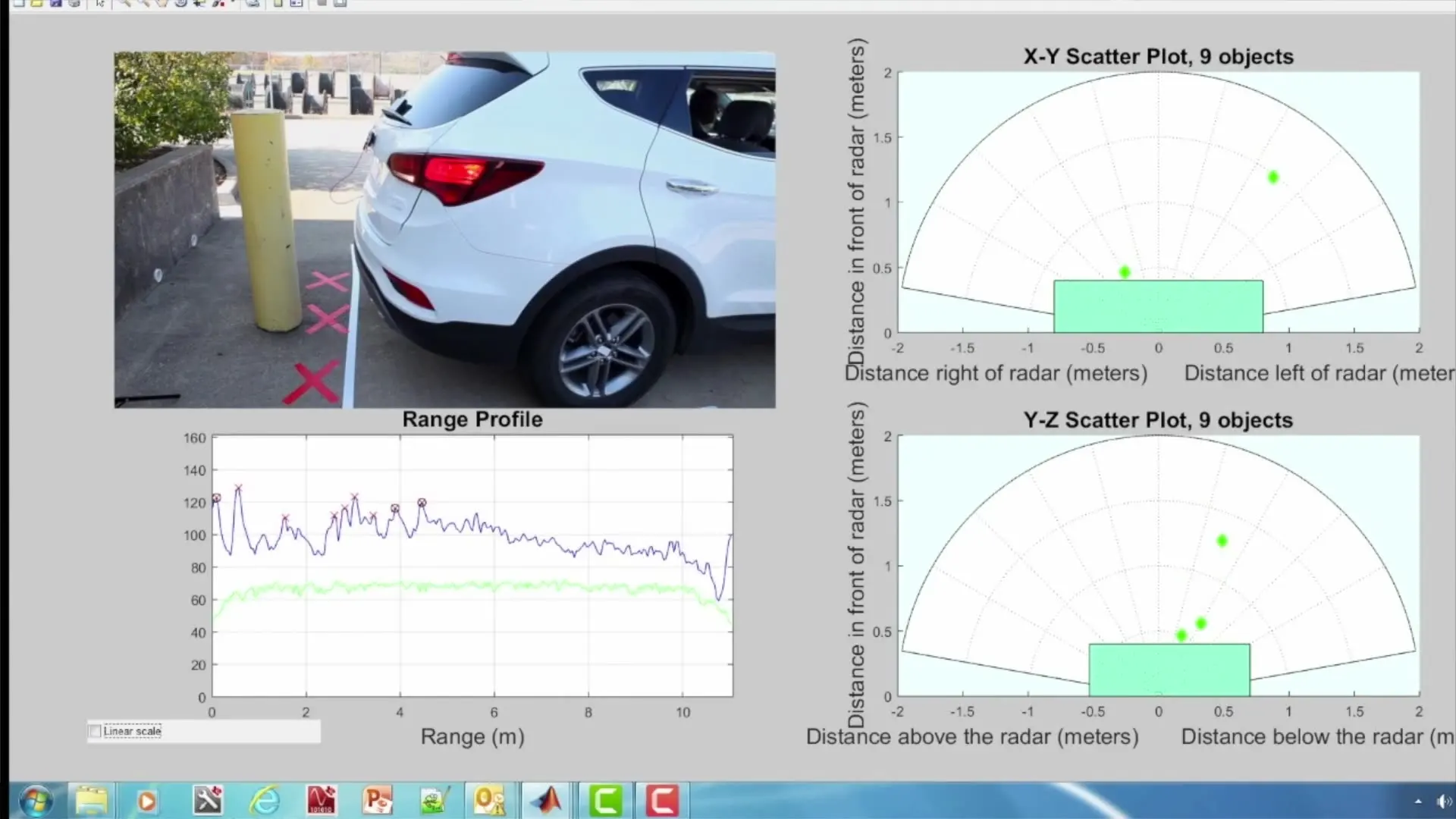The width and height of the screenshot is (1456, 819).
Task: Open Windows Media Player taskbar icon
Action: click(x=147, y=801)
